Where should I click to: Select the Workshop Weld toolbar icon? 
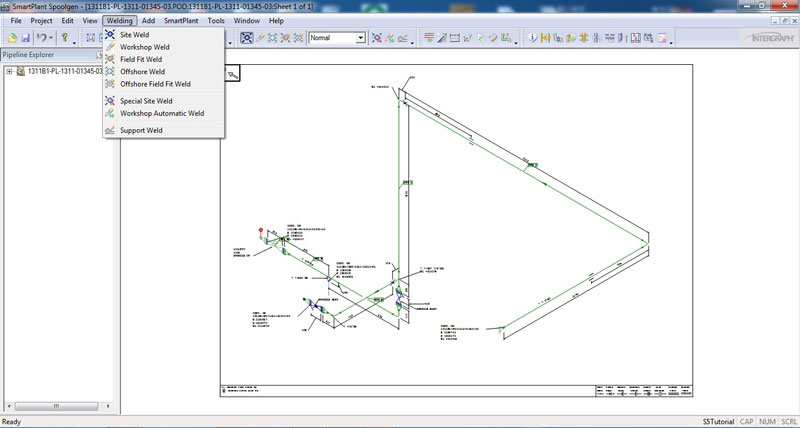[x=260, y=38]
